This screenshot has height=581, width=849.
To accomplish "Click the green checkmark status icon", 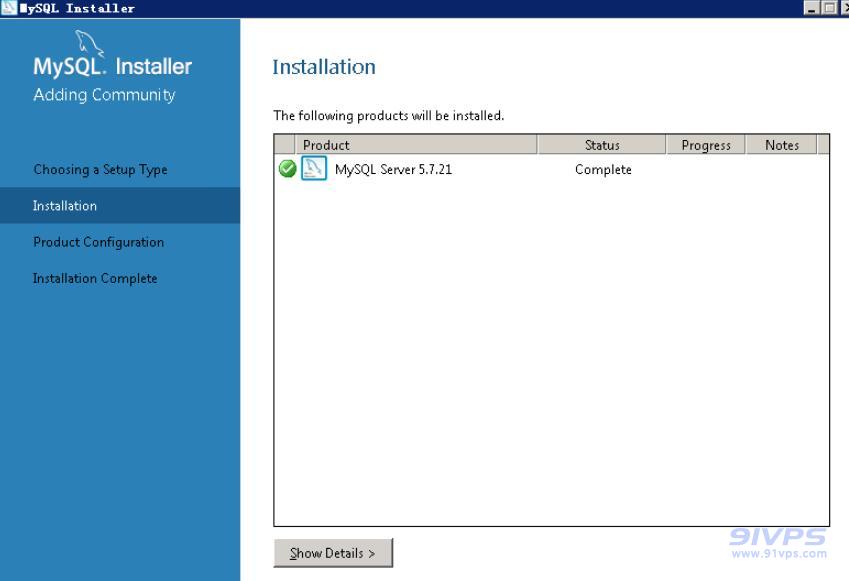I will coord(287,169).
